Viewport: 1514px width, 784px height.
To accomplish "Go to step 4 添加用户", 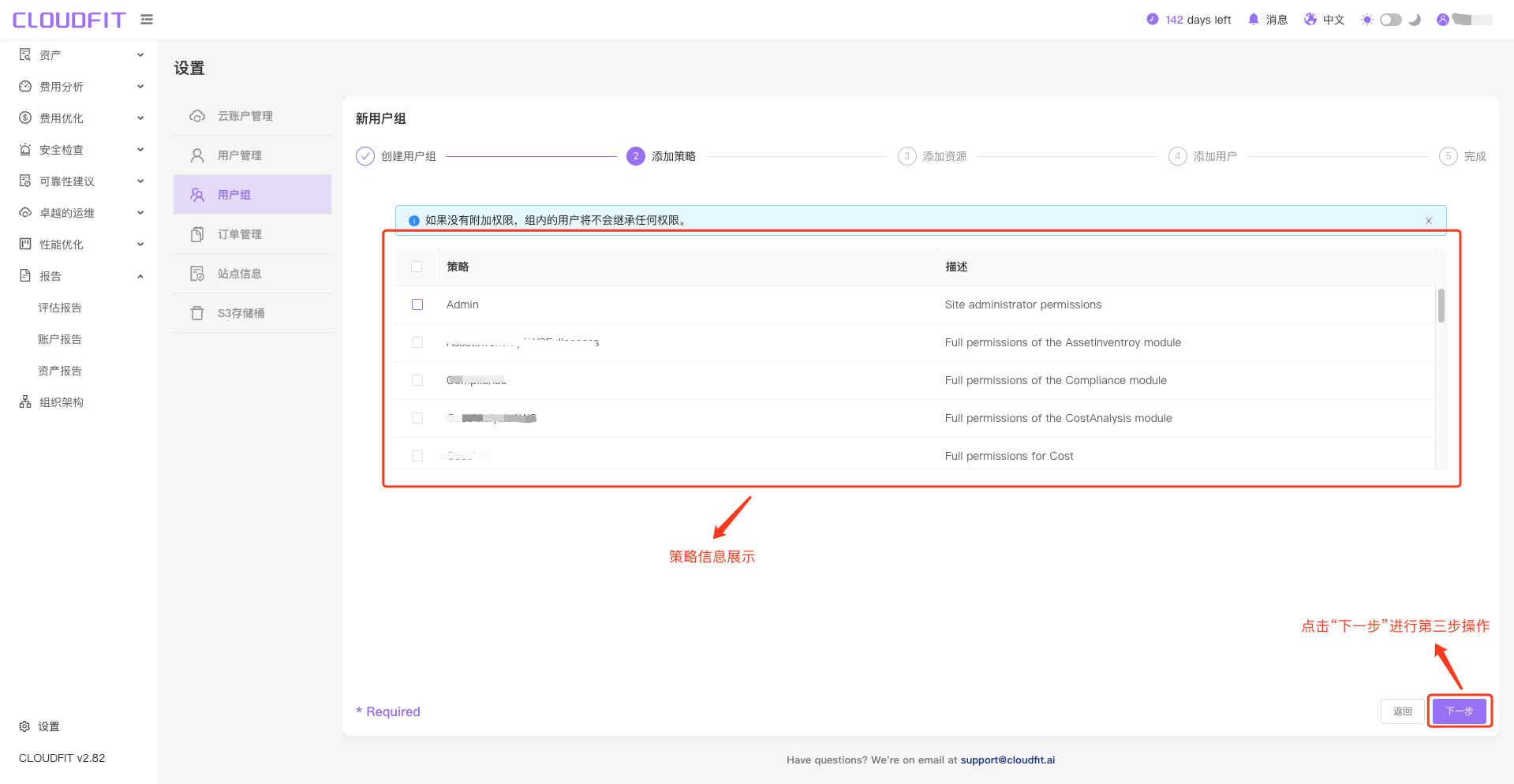I will [1203, 156].
